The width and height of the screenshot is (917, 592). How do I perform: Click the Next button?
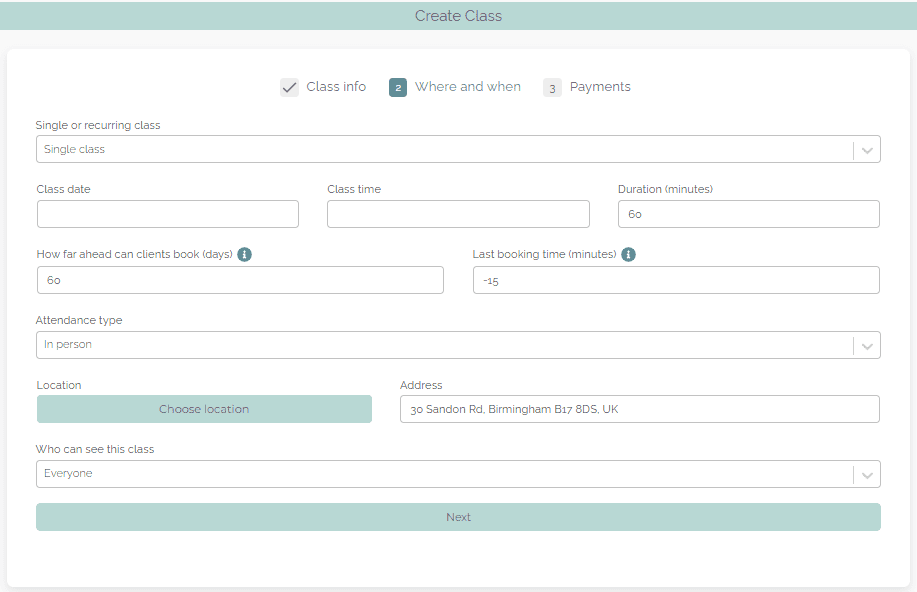(x=458, y=517)
